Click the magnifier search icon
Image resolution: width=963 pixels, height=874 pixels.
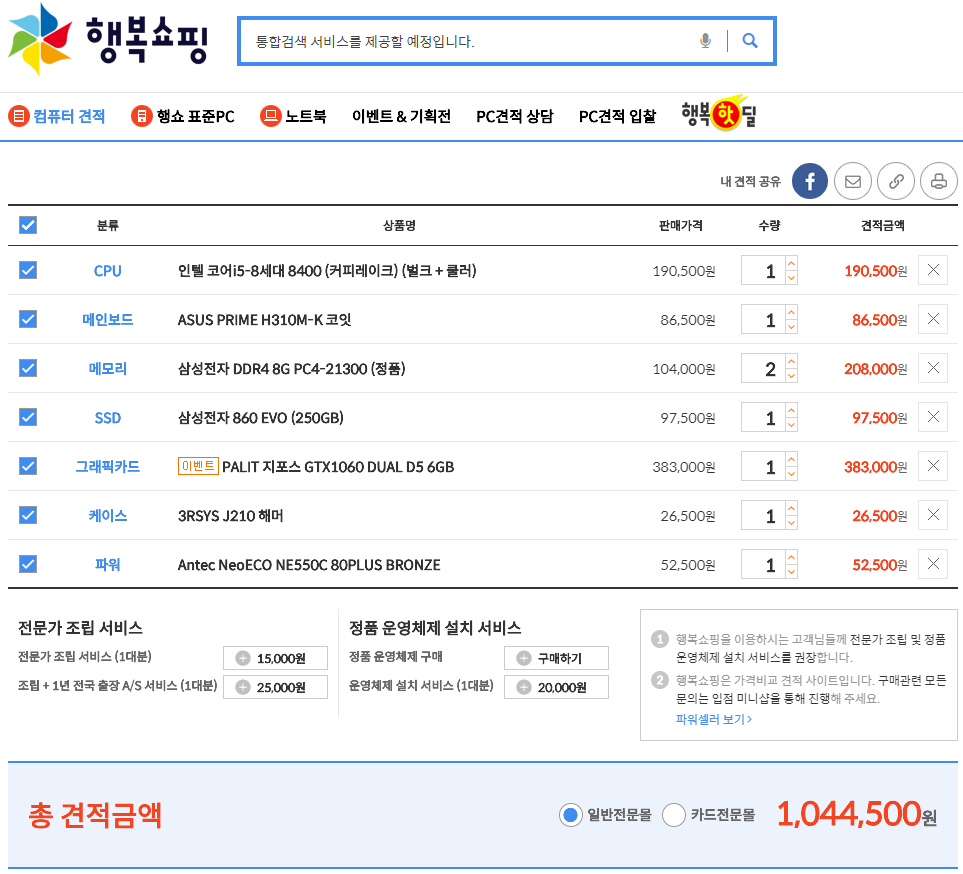click(750, 41)
